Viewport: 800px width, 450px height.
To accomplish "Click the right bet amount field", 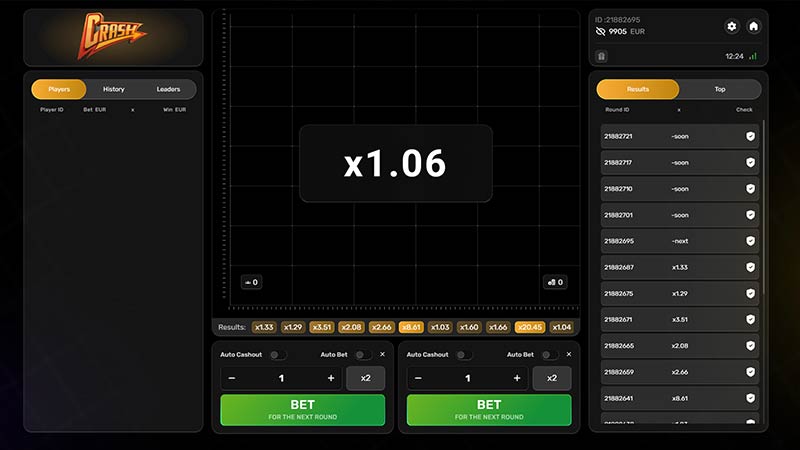I will [467, 378].
